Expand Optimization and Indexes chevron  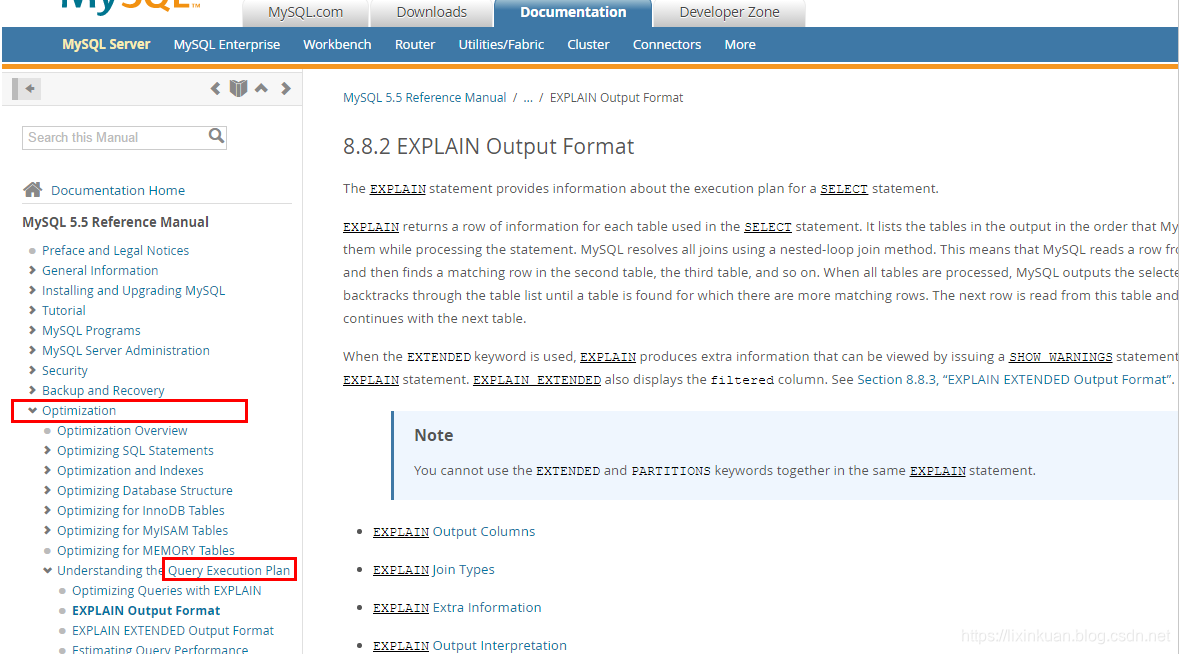(47, 470)
